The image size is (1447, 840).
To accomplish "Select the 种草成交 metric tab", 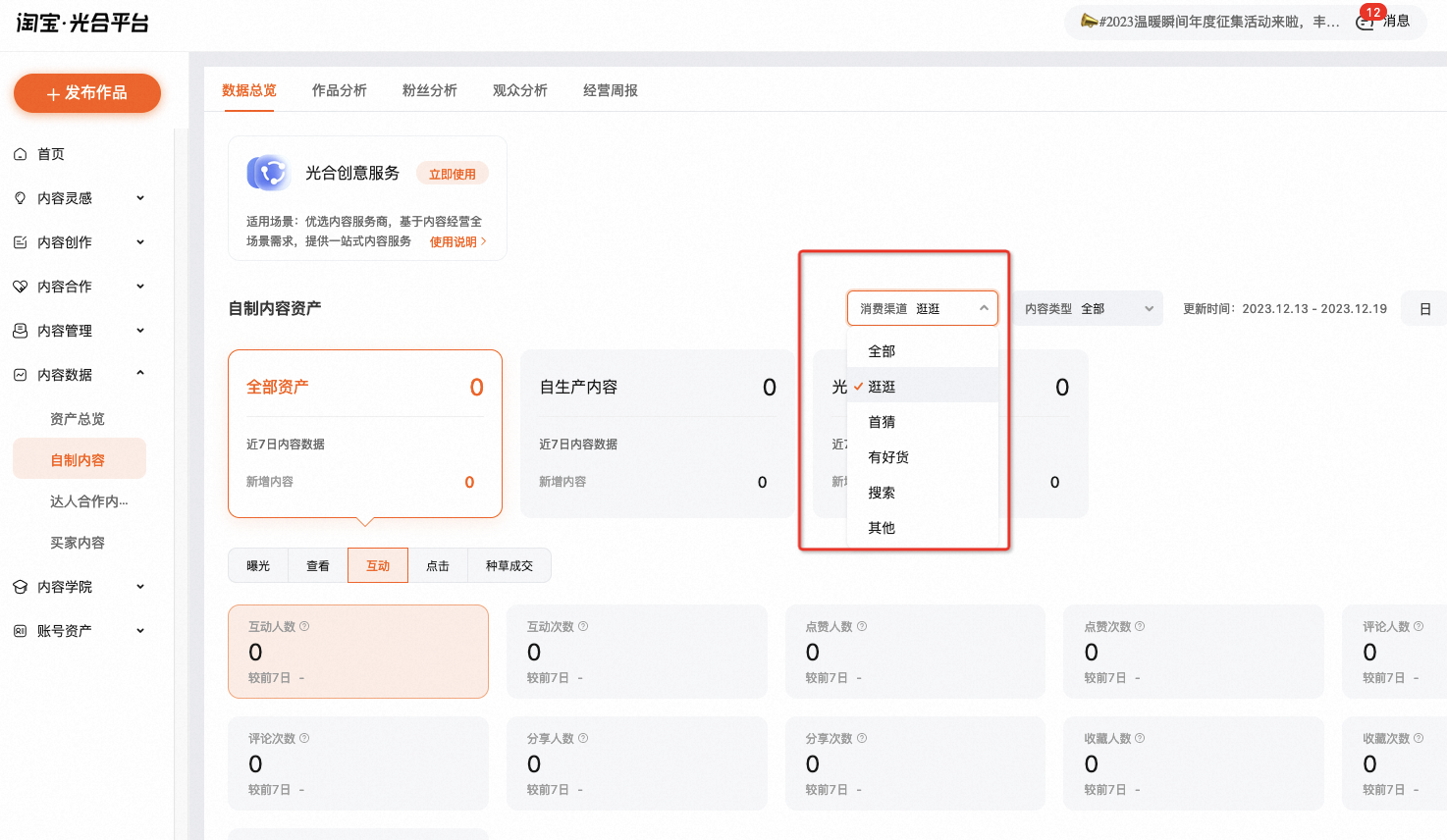I will [509, 565].
